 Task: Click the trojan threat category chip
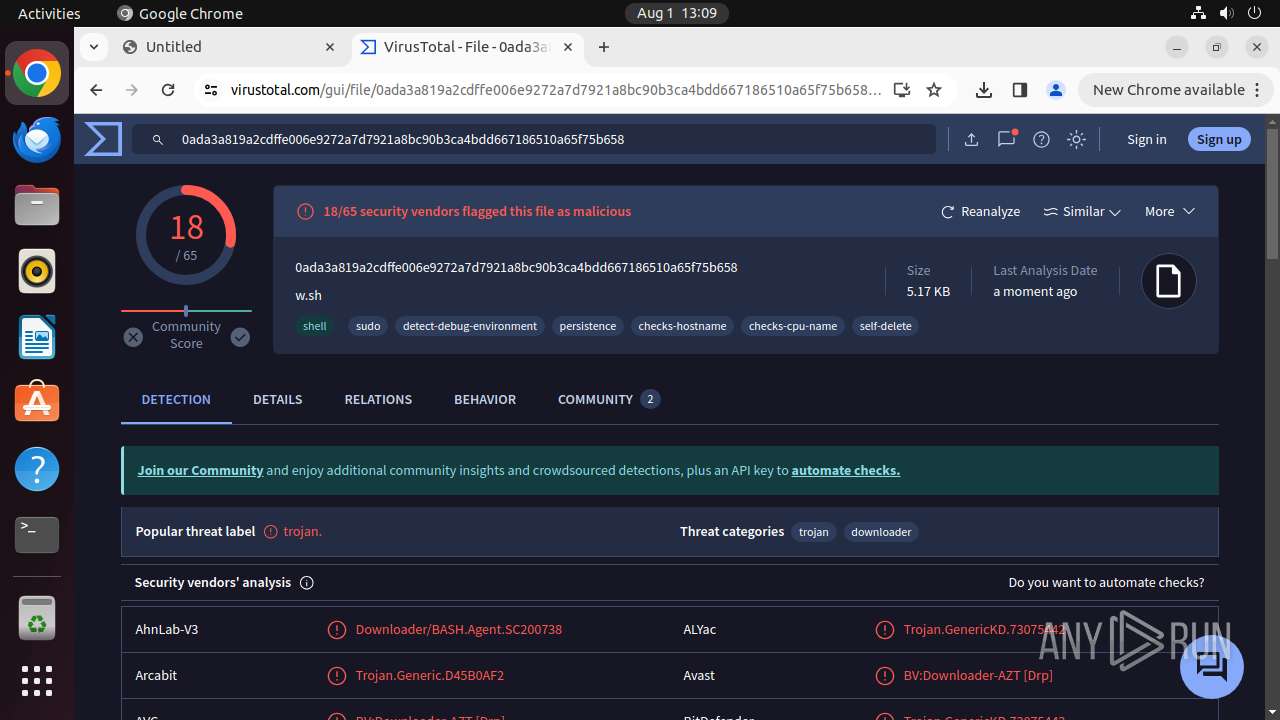[814, 532]
